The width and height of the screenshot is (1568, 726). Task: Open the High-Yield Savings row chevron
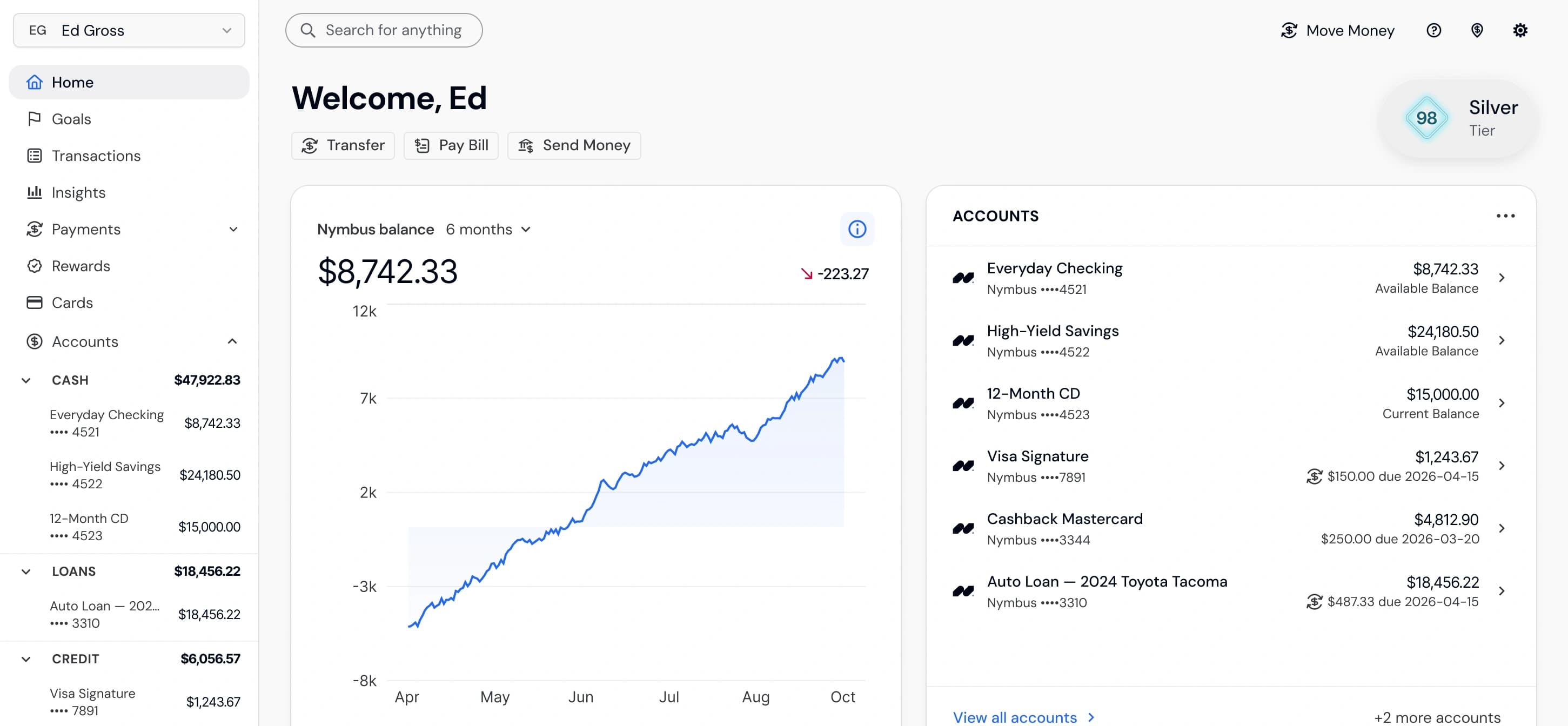point(1502,341)
